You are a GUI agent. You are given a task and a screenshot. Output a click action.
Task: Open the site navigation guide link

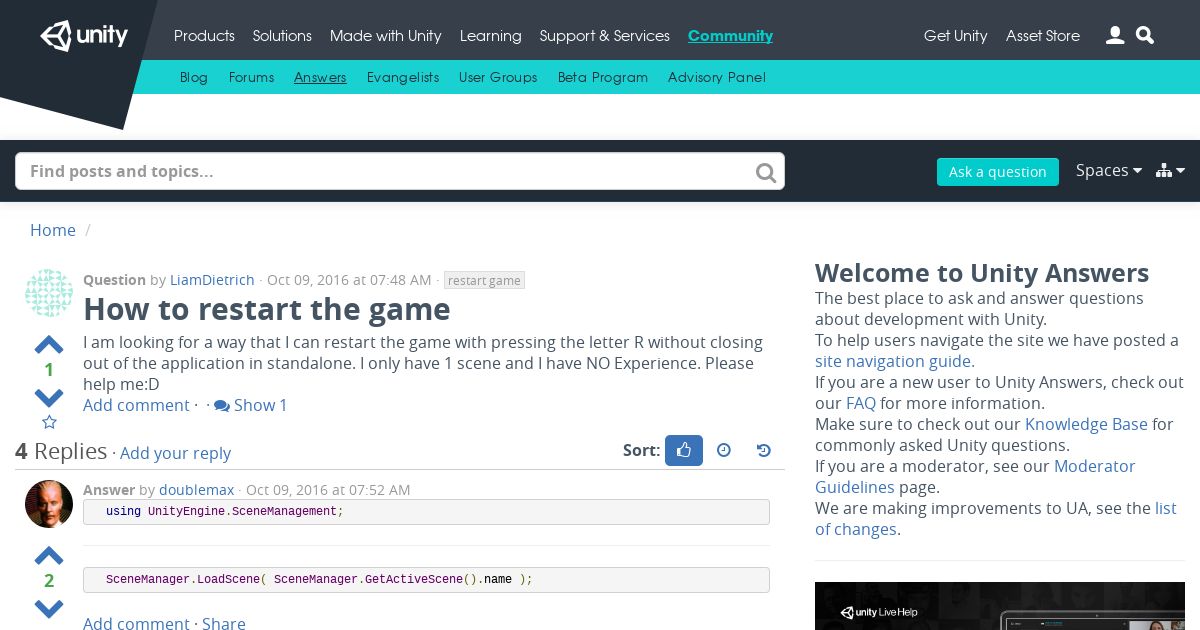pos(893,361)
